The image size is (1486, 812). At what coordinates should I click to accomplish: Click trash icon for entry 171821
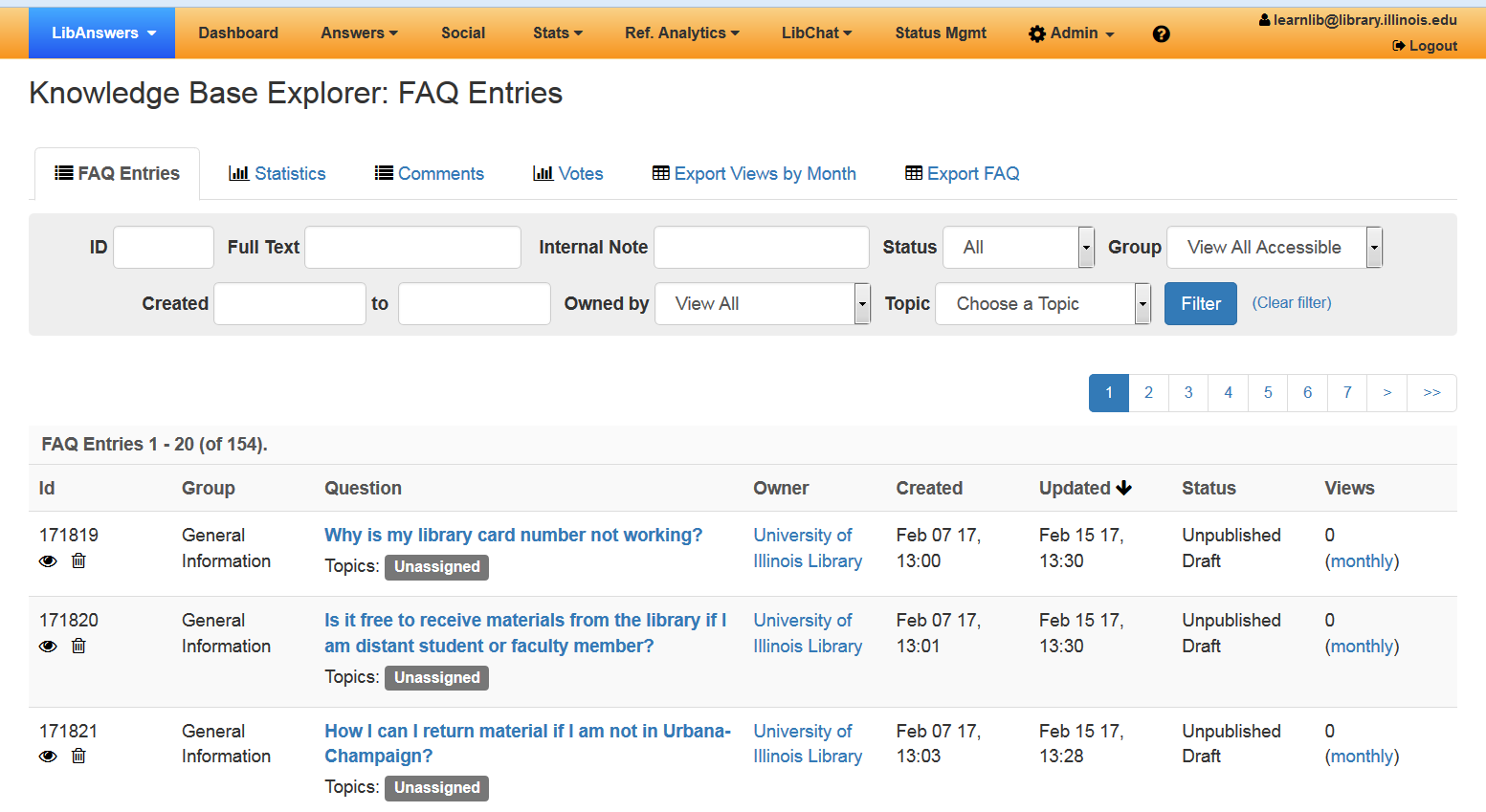click(78, 756)
